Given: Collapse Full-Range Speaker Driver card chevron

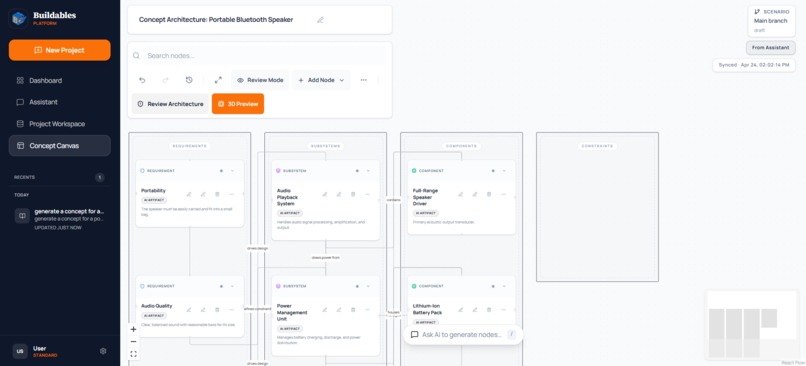Looking at the screenshot, I should 504,171.
